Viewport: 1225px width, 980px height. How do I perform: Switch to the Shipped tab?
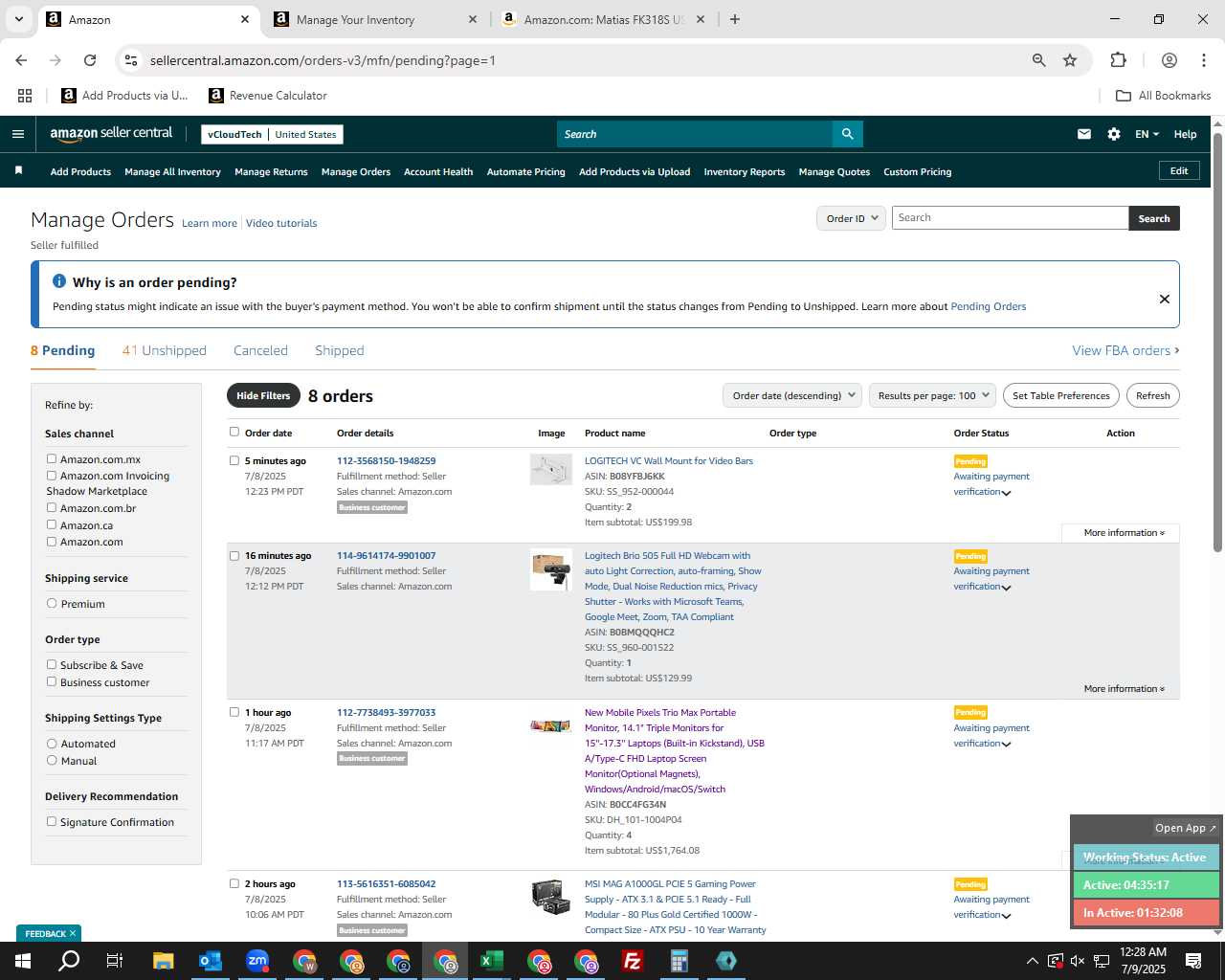point(339,350)
